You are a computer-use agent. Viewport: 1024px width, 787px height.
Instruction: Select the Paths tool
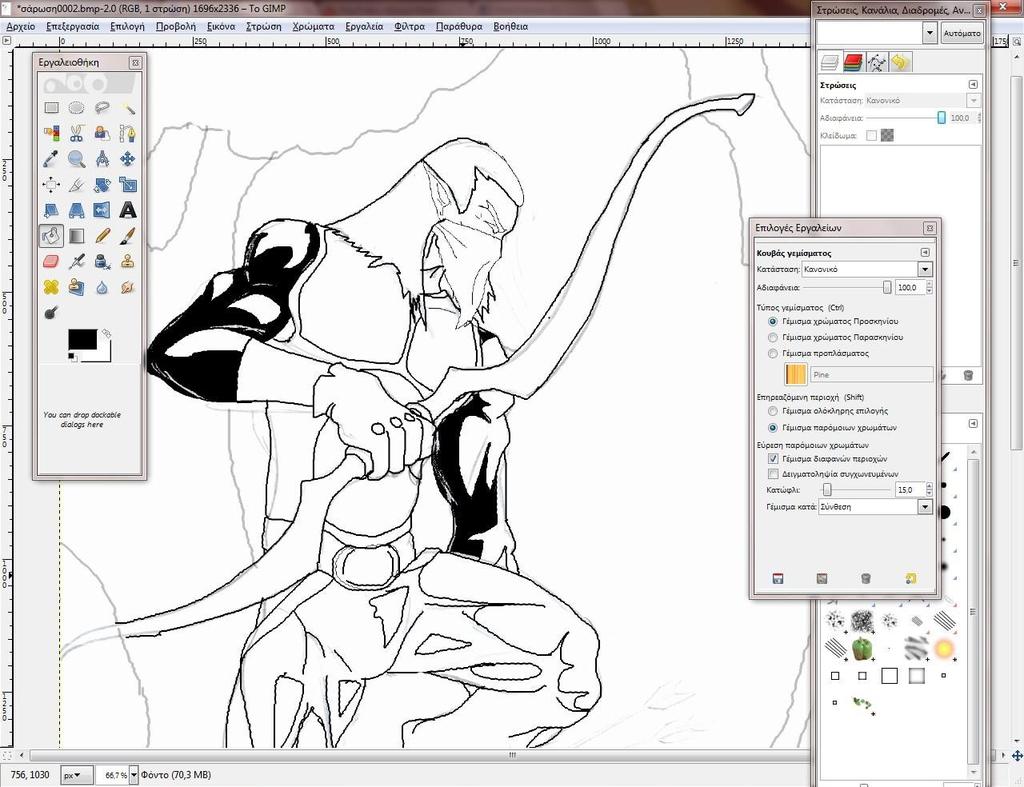click(127, 133)
